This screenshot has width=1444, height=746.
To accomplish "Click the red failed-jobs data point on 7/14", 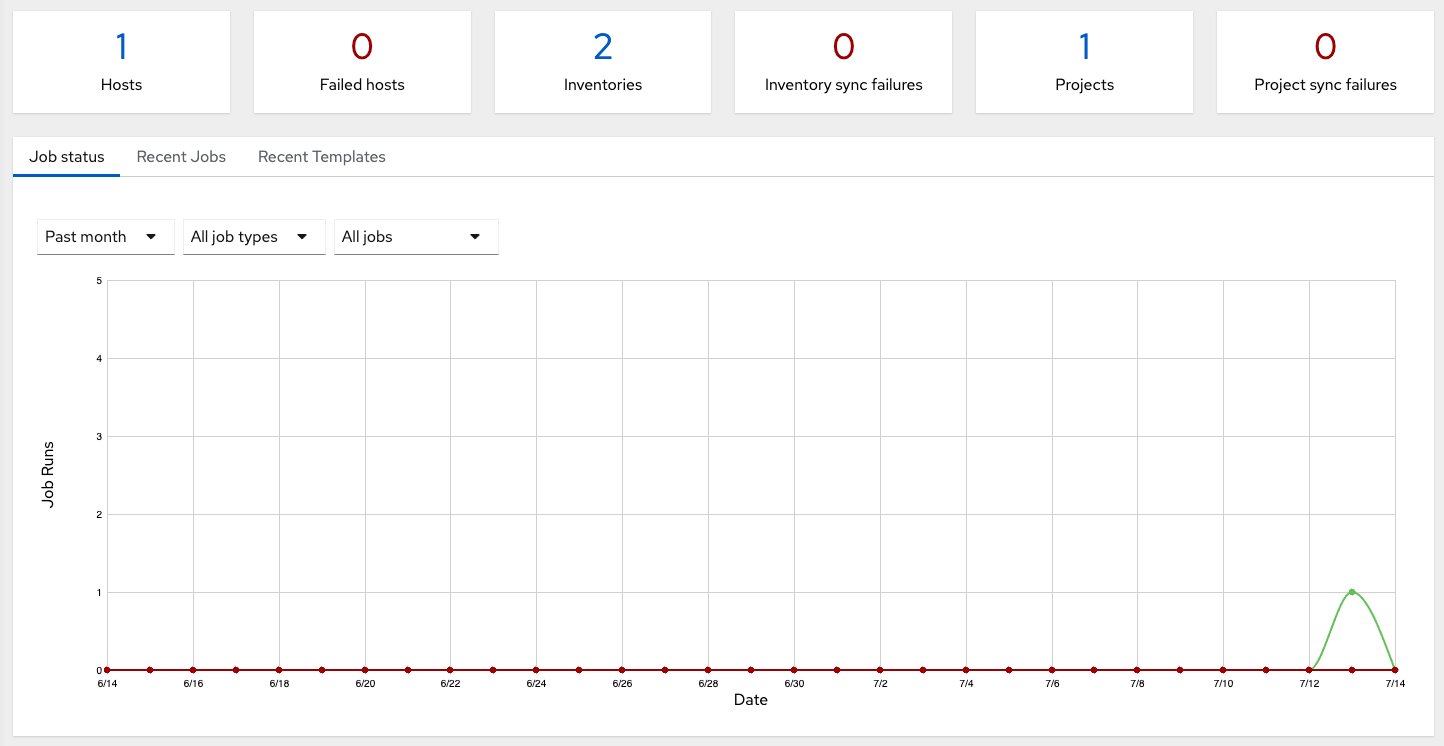I will click(x=1395, y=669).
